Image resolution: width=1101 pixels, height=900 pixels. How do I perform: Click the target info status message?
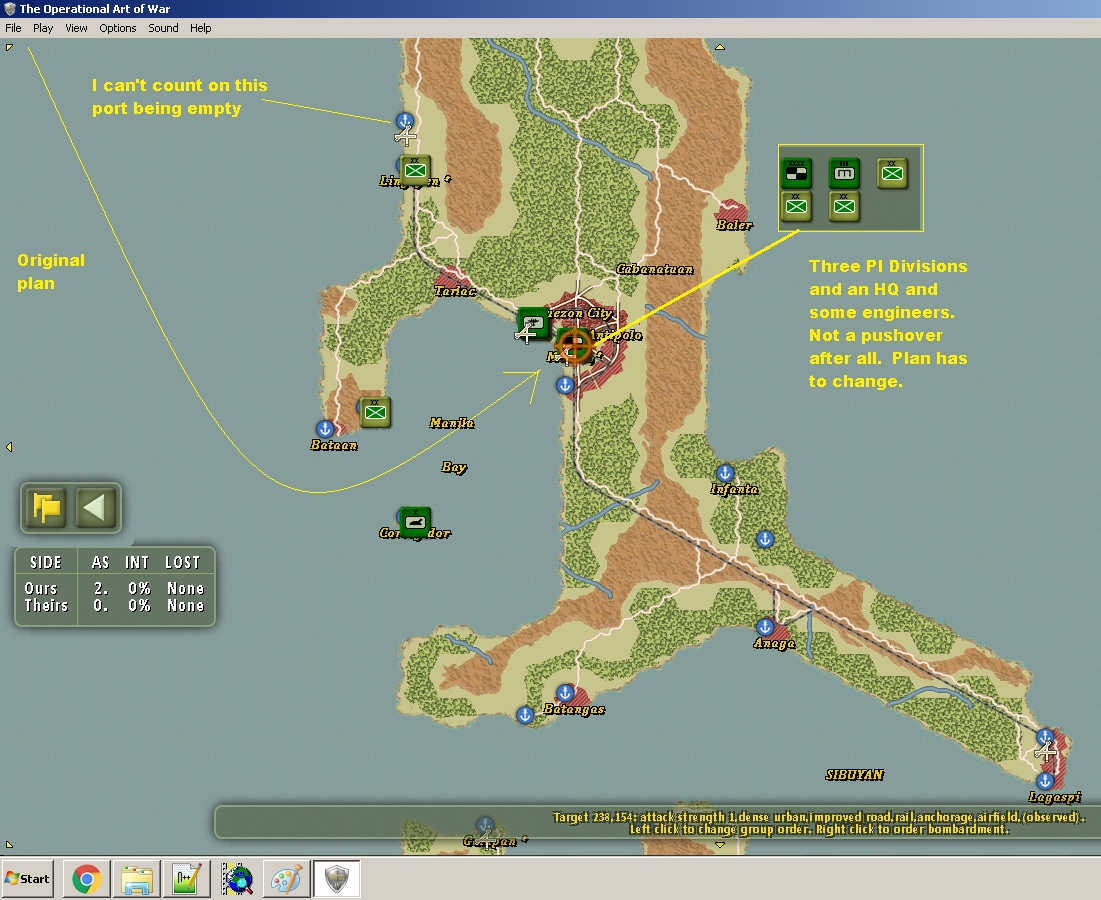tap(818, 823)
